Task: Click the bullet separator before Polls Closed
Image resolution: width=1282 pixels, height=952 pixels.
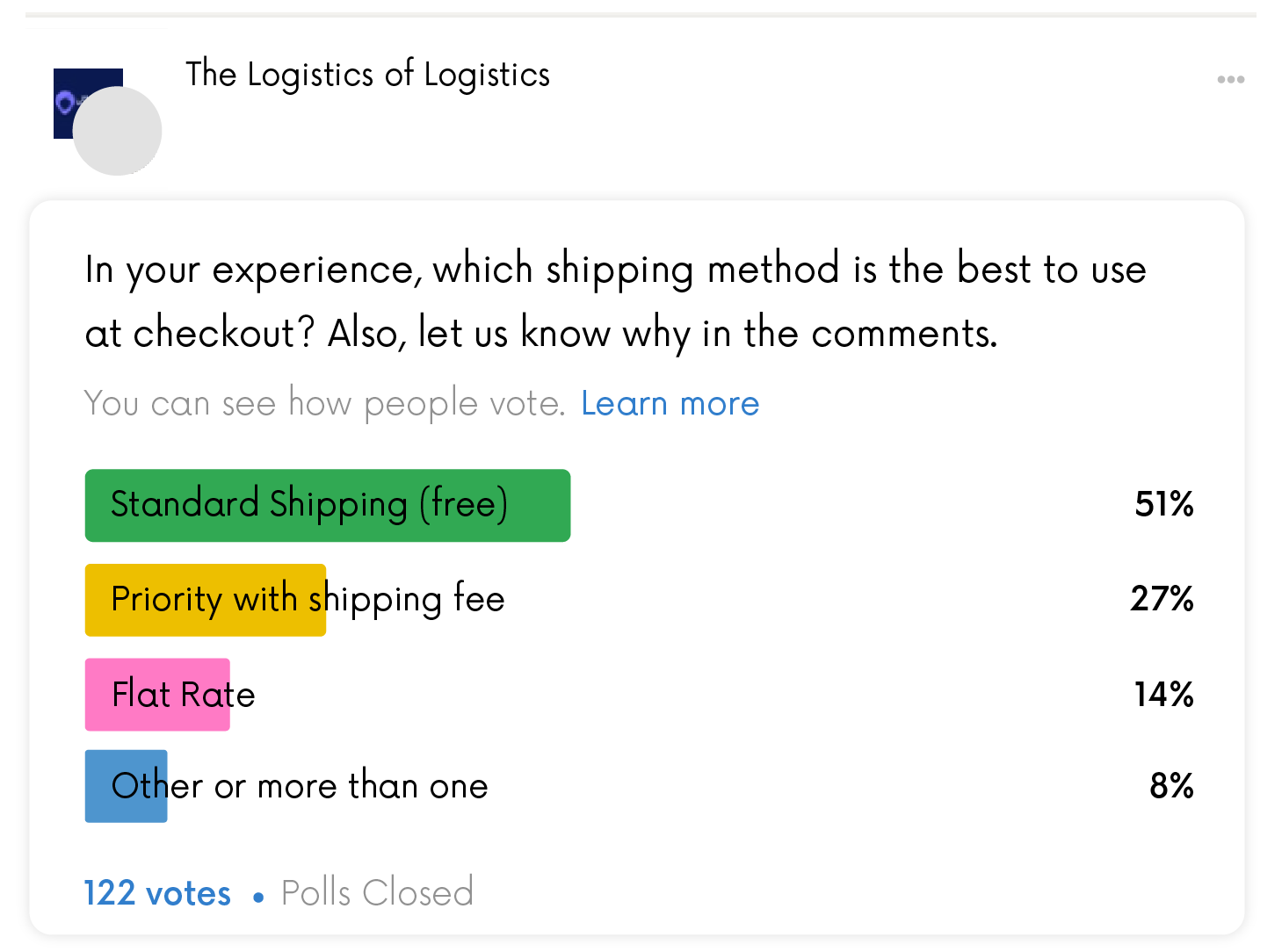Action: (x=258, y=898)
